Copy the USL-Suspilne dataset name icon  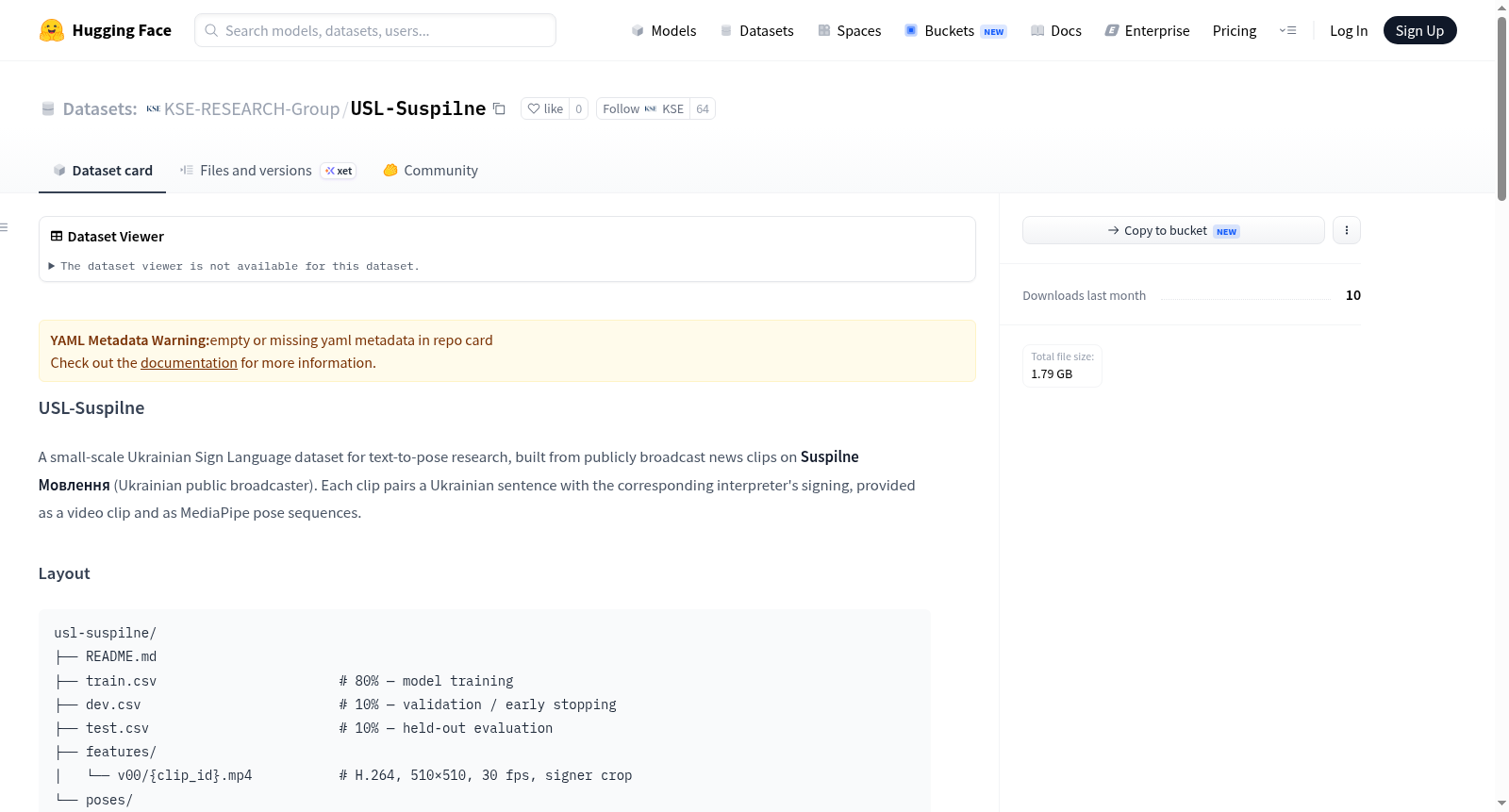click(x=500, y=108)
